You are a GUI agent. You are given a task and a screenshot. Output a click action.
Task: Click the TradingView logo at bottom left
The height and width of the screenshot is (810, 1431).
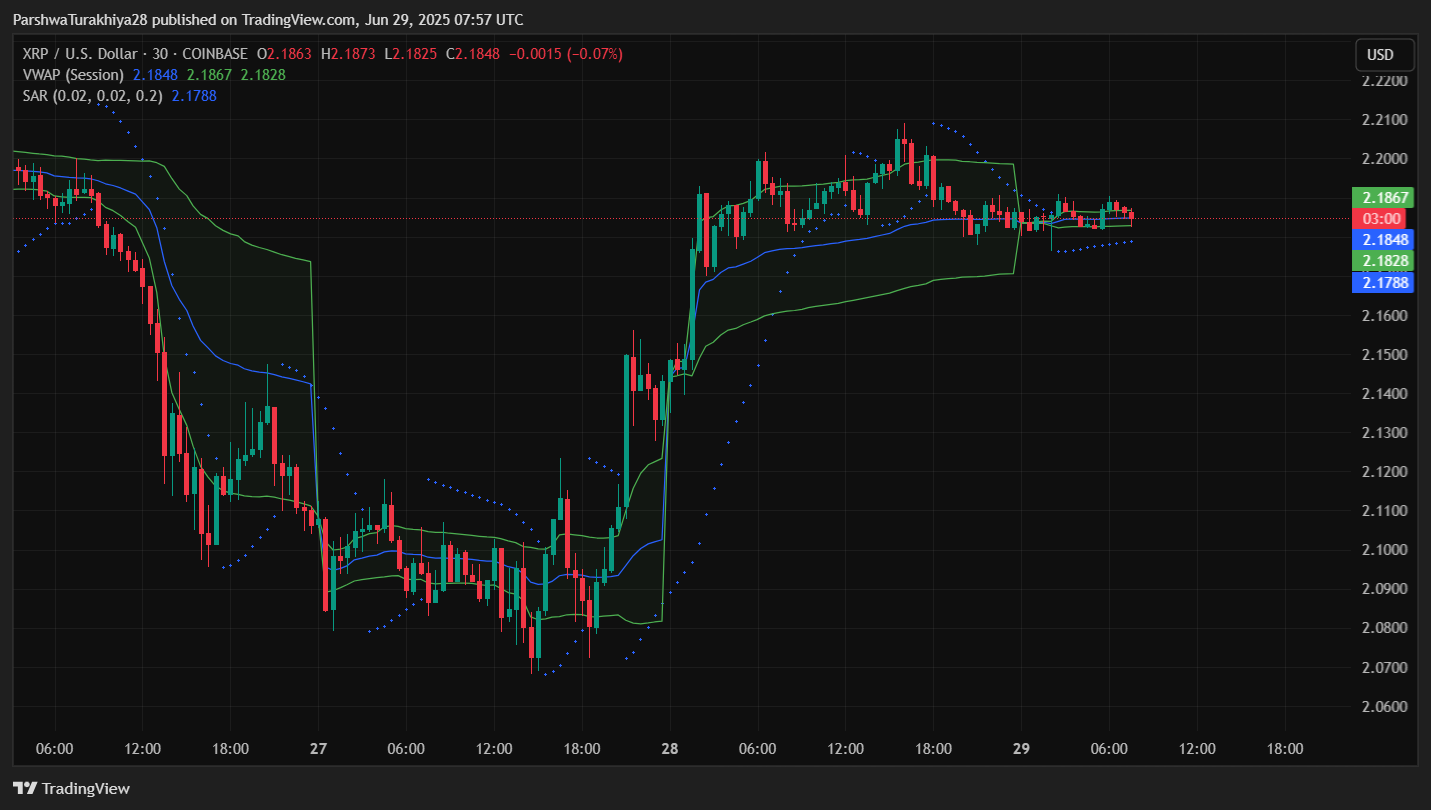(71, 788)
